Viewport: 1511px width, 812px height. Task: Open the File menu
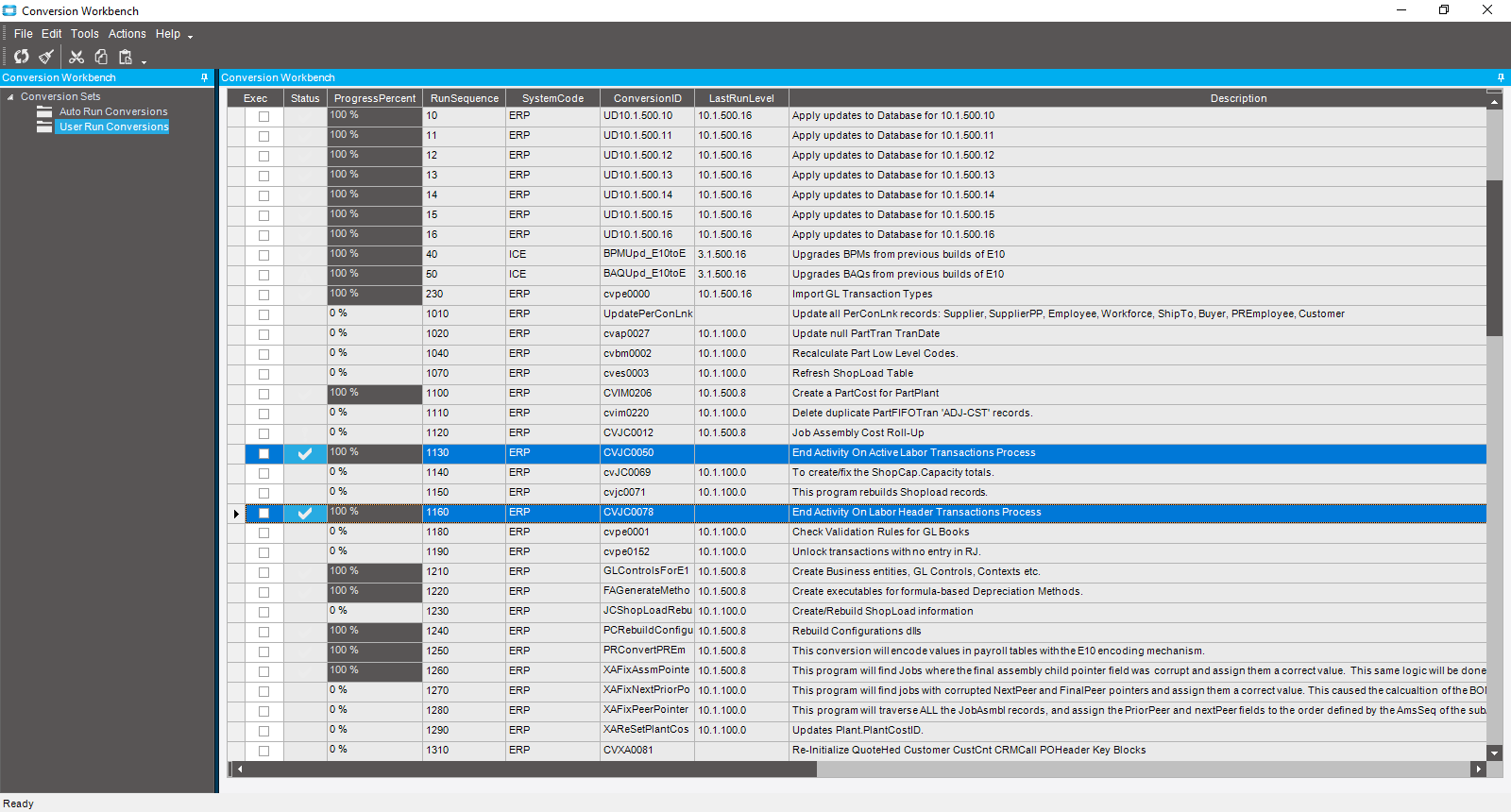[x=23, y=34]
